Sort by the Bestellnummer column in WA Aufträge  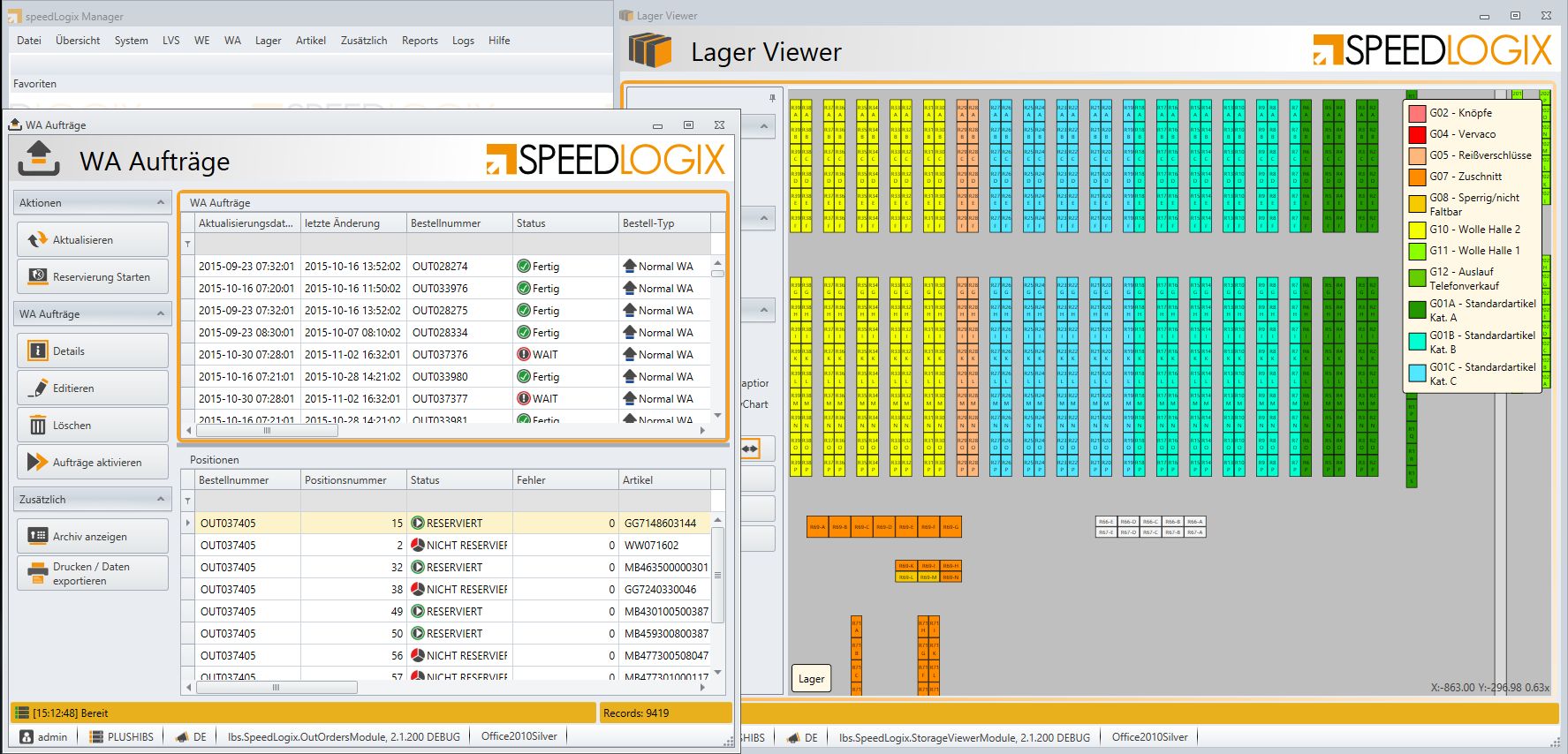click(459, 223)
